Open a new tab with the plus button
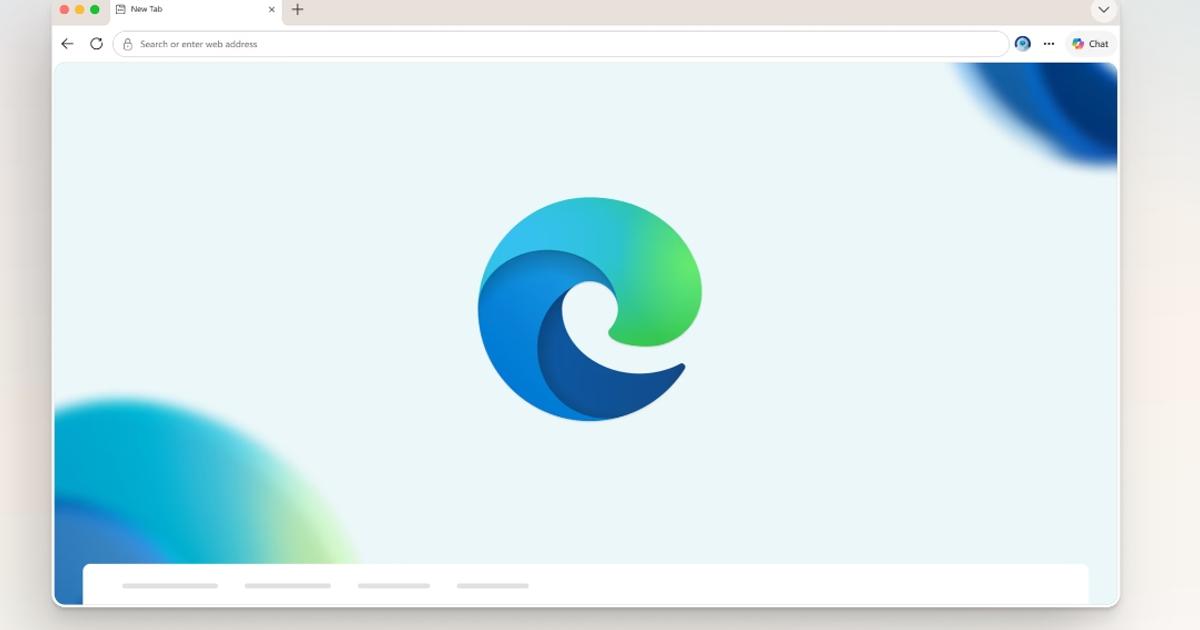This screenshot has height=630, width=1200. point(297,10)
